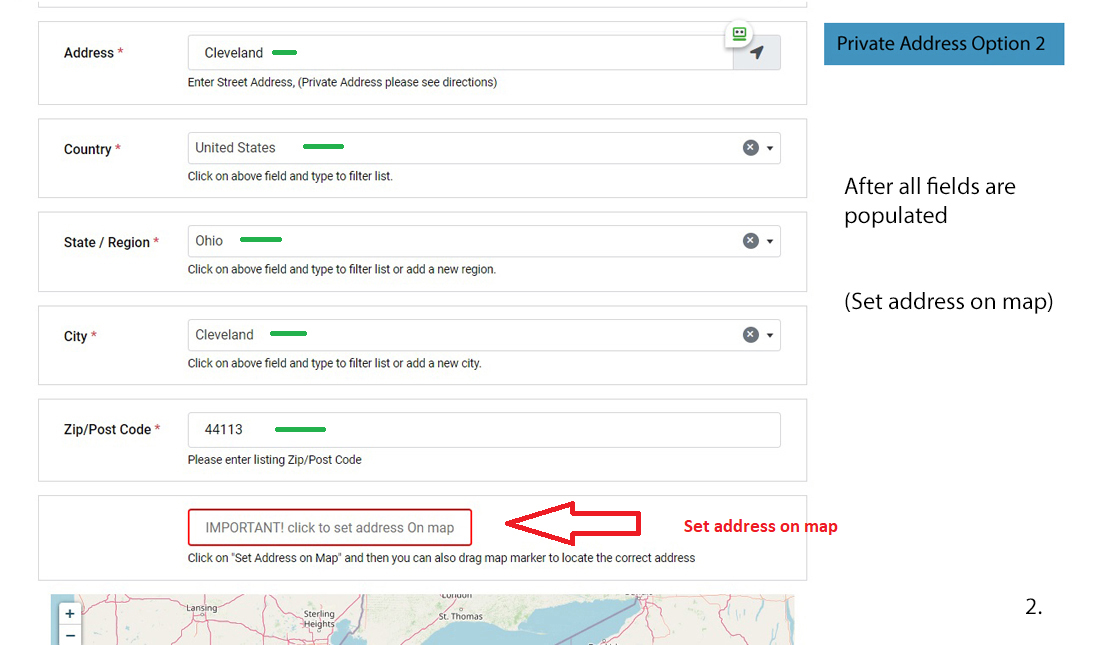Zoom in on the map
This screenshot has height=645, width=1100.
click(x=70, y=613)
